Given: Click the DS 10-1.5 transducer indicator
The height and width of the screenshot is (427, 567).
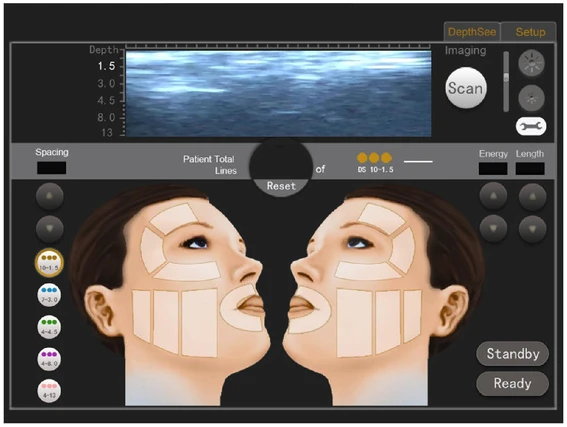Looking at the screenshot, I should click(x=375, y=163).
